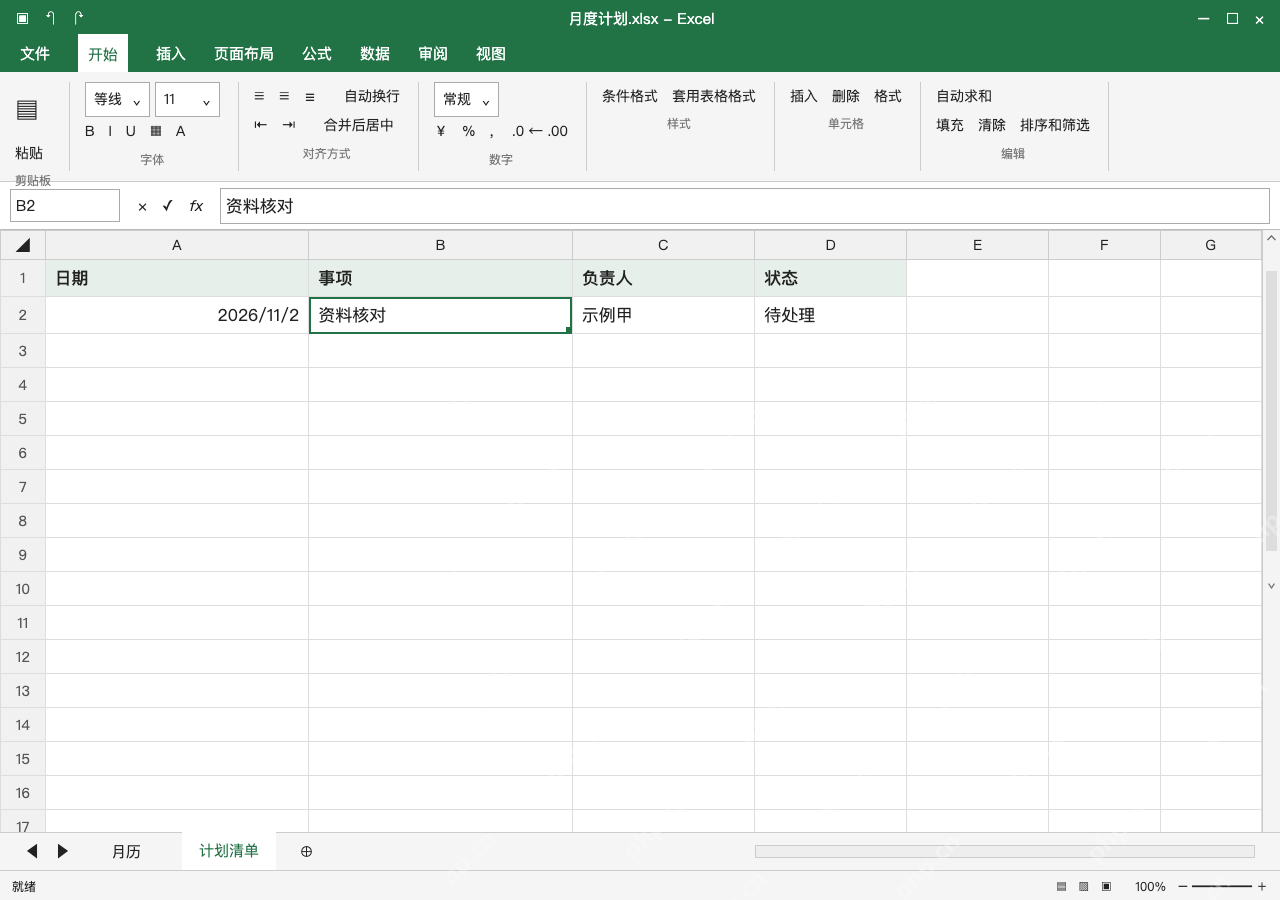Click 自动求和 AutoSum
Image resolution: width=1280 pixels, height=900 pixels.
964,96
